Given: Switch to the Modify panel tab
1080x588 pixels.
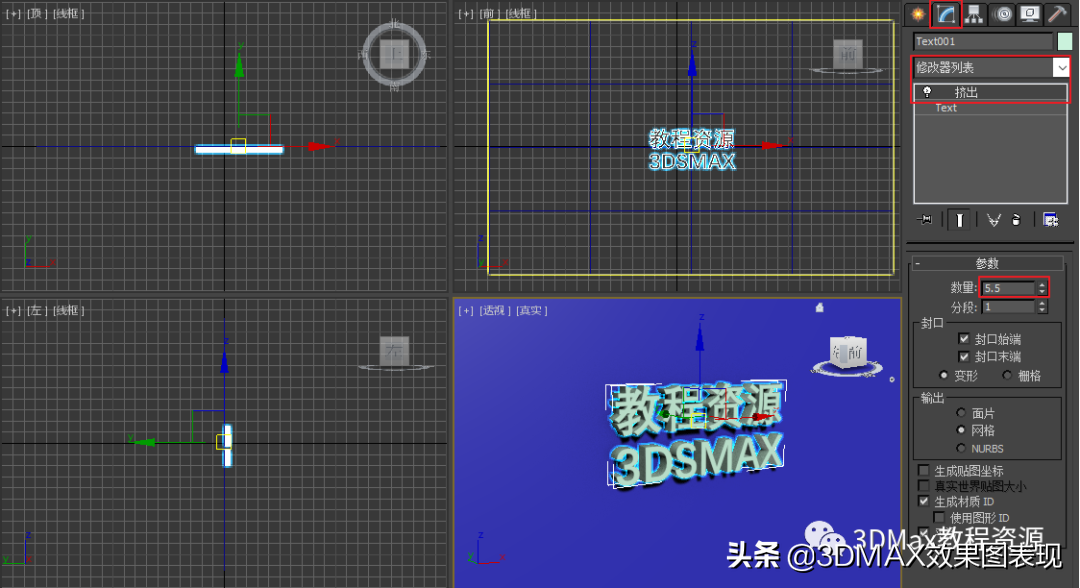Looking at the screenshot, I should point(946,14).
